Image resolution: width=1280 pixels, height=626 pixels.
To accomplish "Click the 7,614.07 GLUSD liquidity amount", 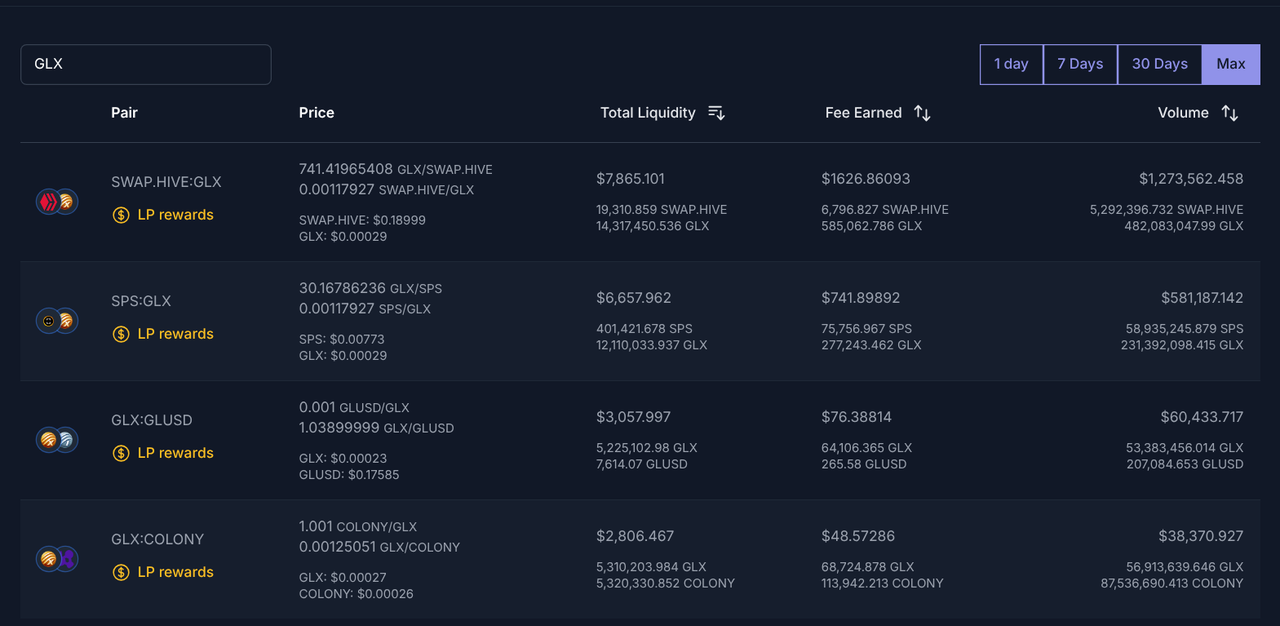I will [x=642, y=464].
